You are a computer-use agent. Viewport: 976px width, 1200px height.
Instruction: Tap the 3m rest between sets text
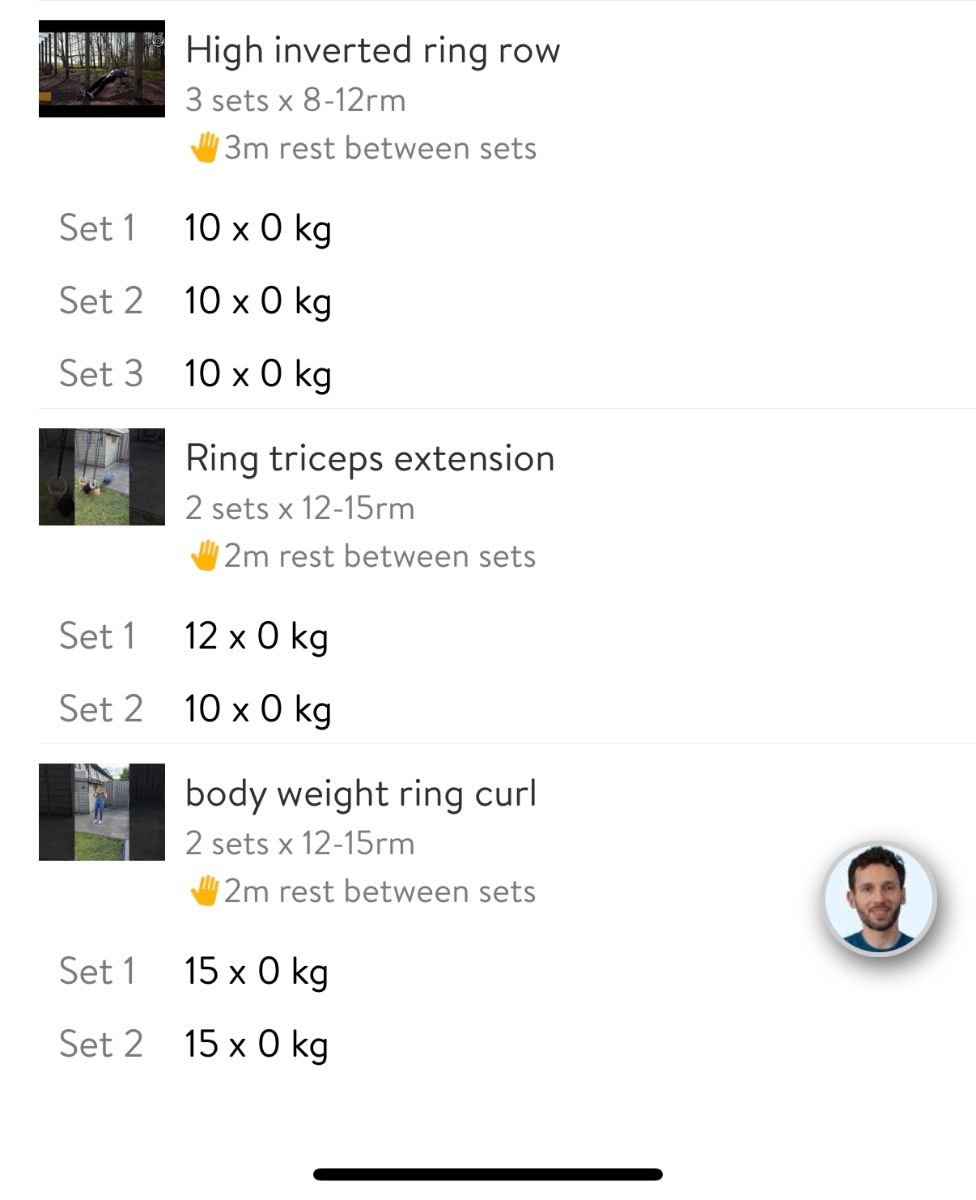[380, 149]
